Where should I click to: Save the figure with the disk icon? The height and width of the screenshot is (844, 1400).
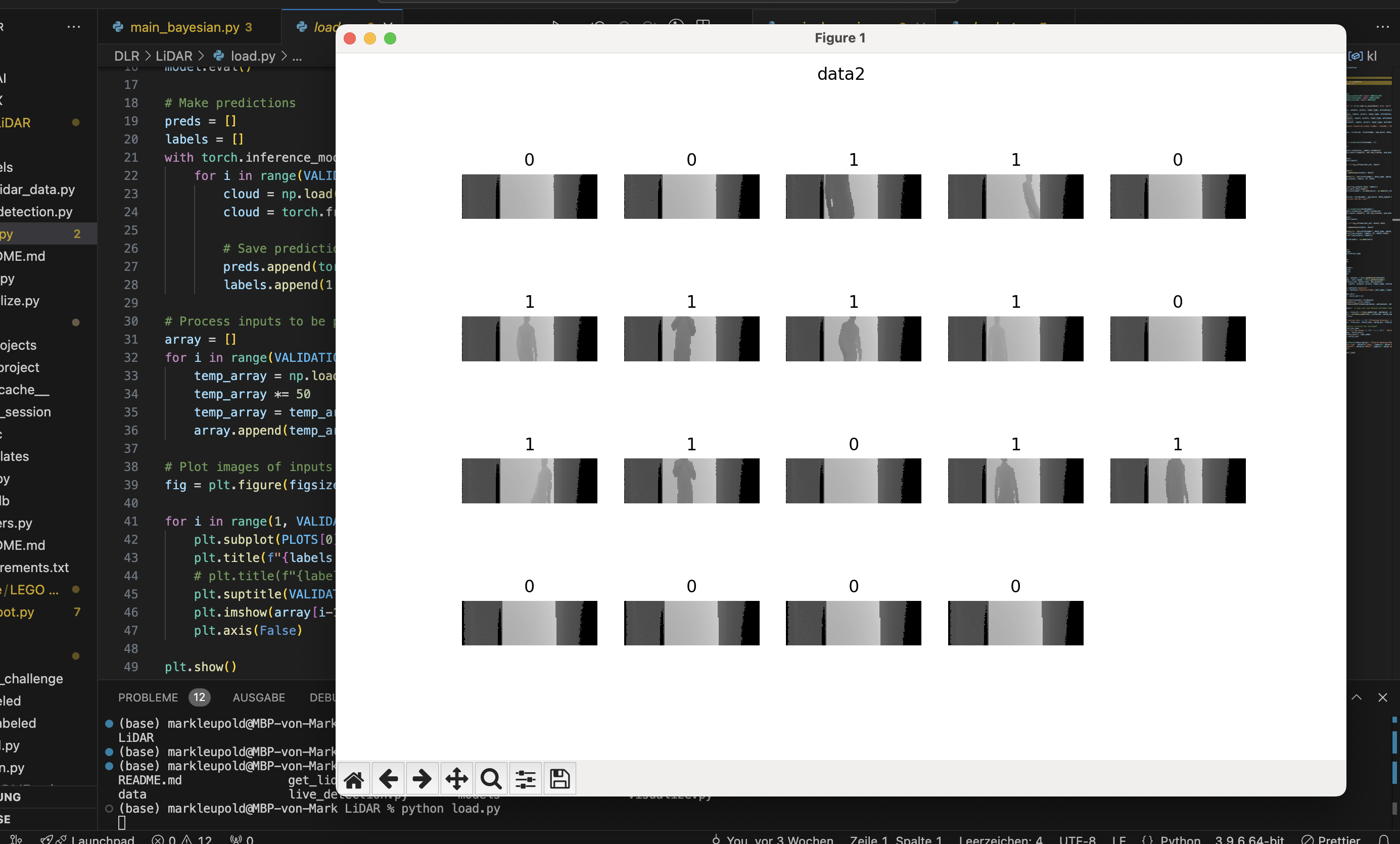(x=559, y=779)
